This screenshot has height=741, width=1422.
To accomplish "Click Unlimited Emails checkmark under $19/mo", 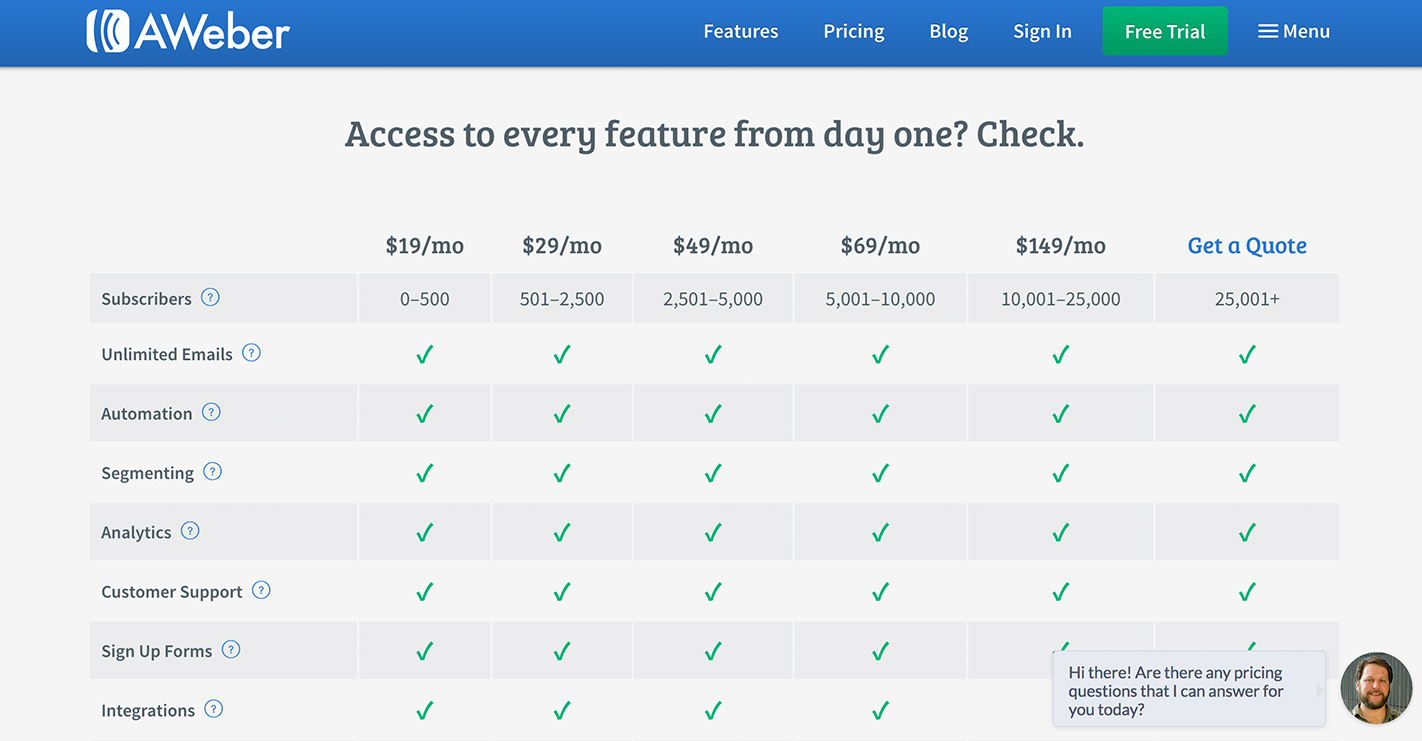I will [x=424, y=354].
